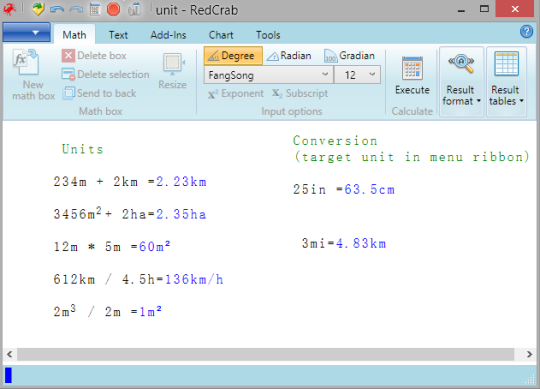Screen dimensions: 540x389
Task: Redo using the forward arrow icon
Action: pos(76,9)
